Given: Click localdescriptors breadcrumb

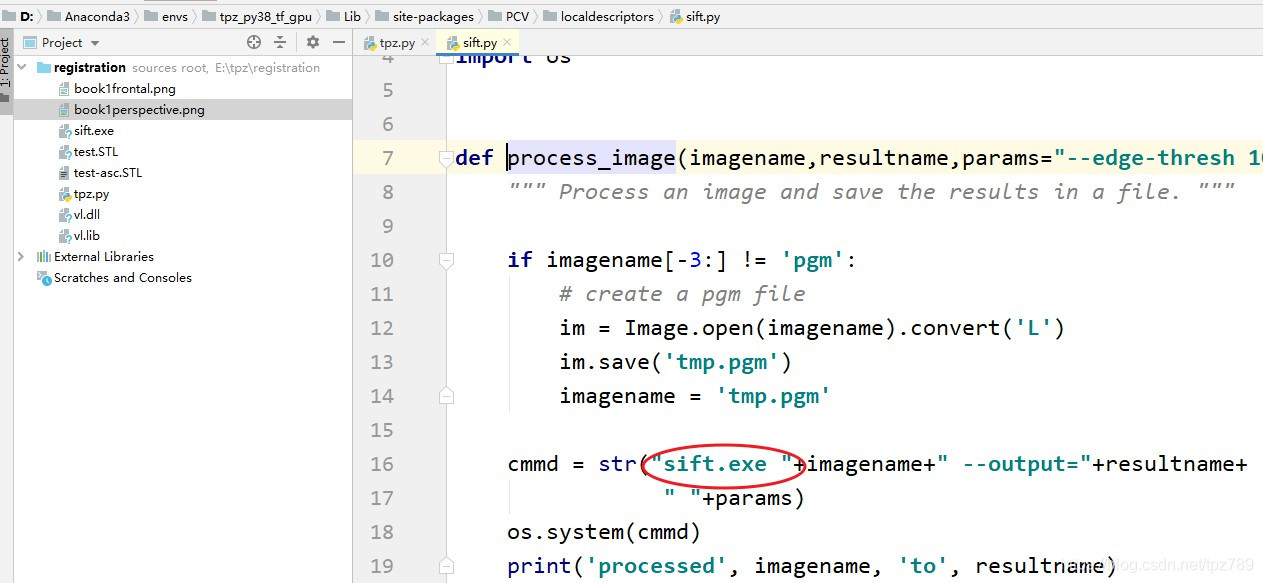Looking at the screenshot, I should [x=599, y=17].
